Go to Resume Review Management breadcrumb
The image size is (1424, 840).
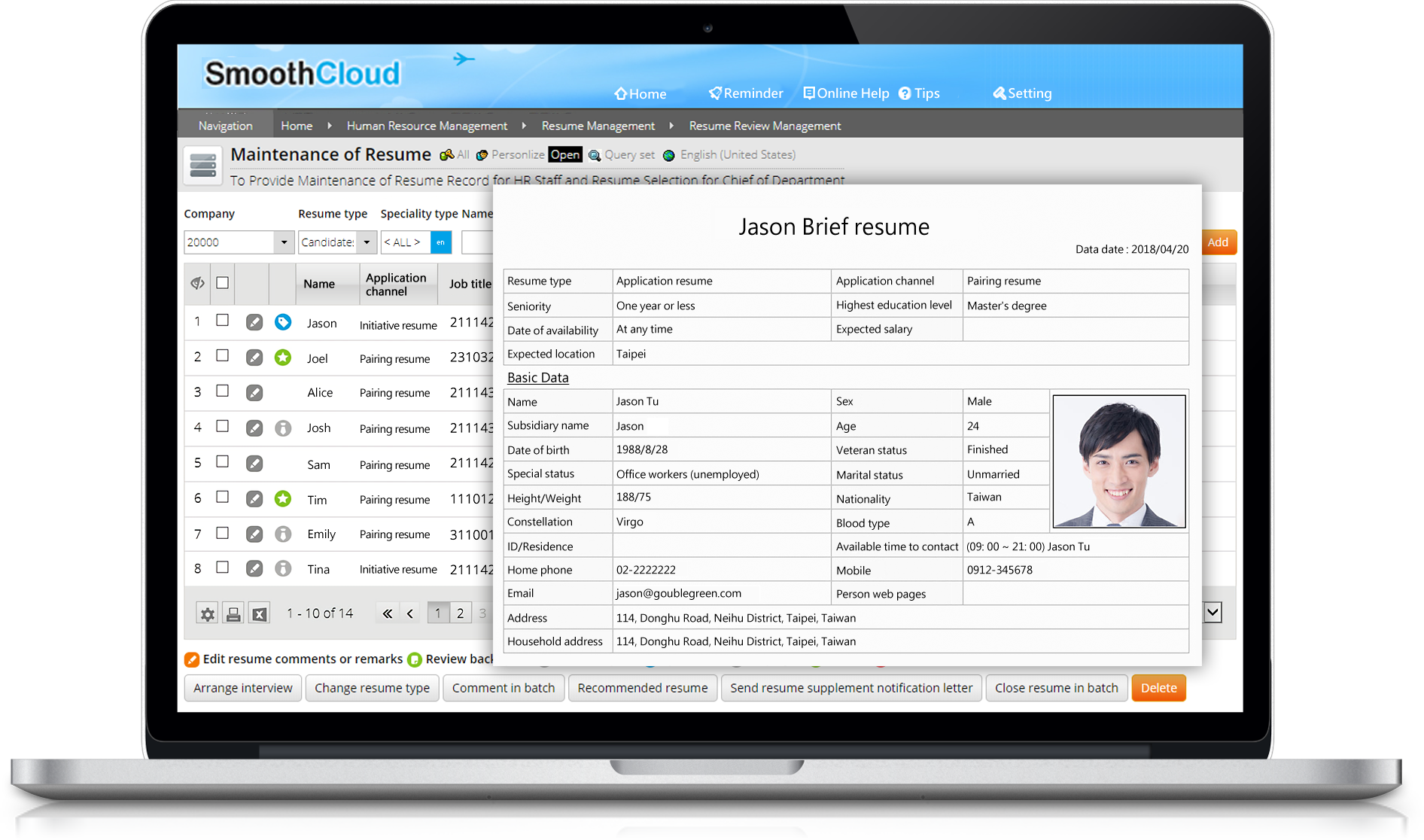[x=765, y=126]
